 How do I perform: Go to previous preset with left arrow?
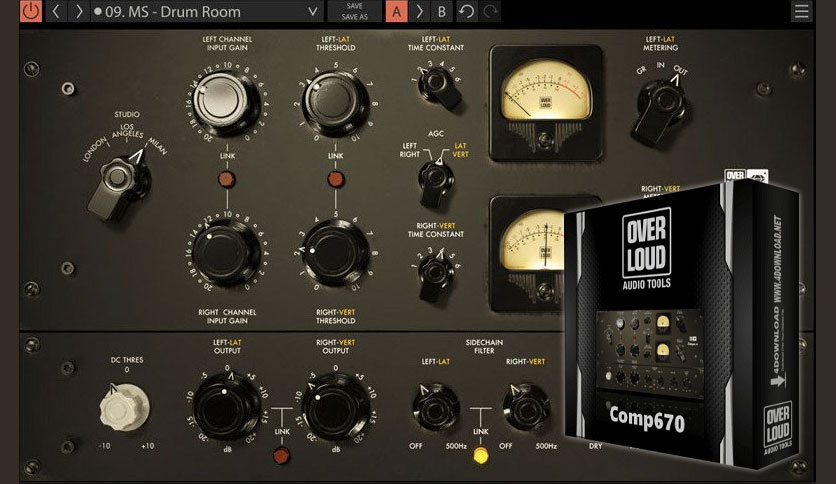tap(56, 11)
